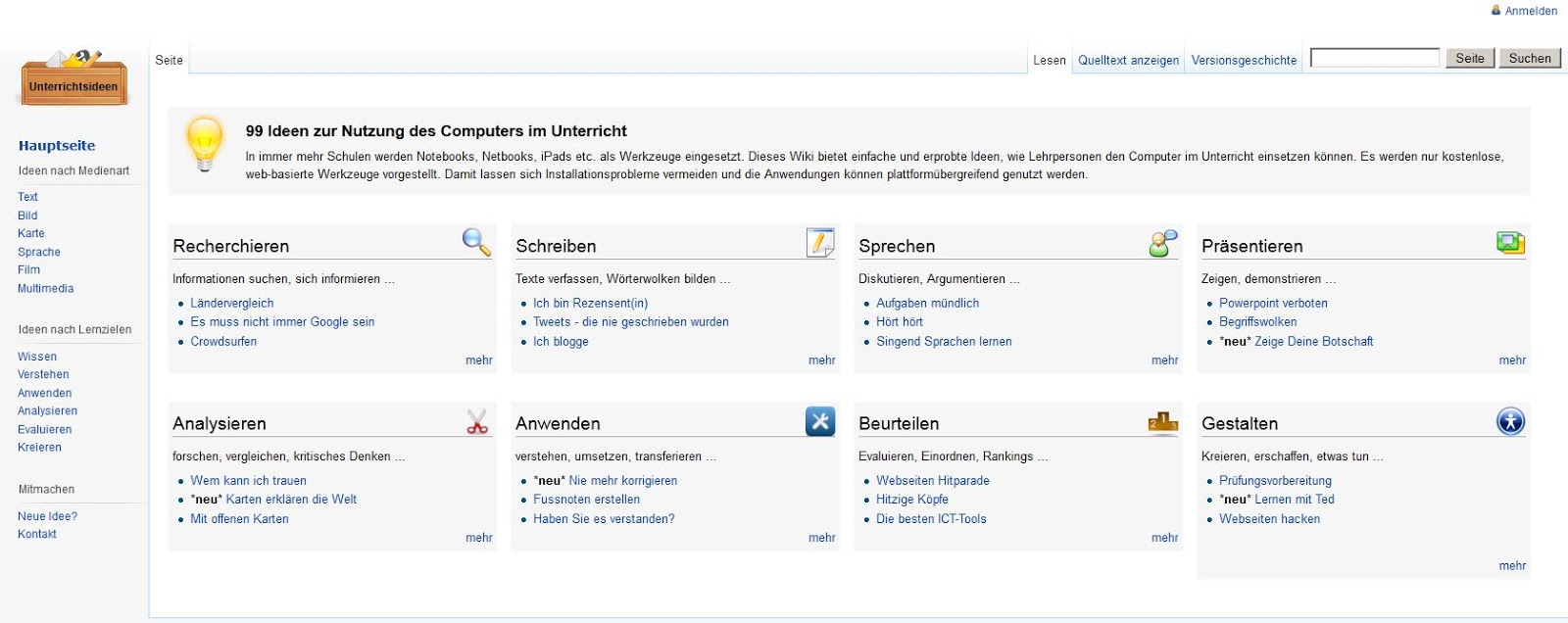The image size is (1568, 623).
Task: Open Multimedia in the sidebar
Action: 45,289
